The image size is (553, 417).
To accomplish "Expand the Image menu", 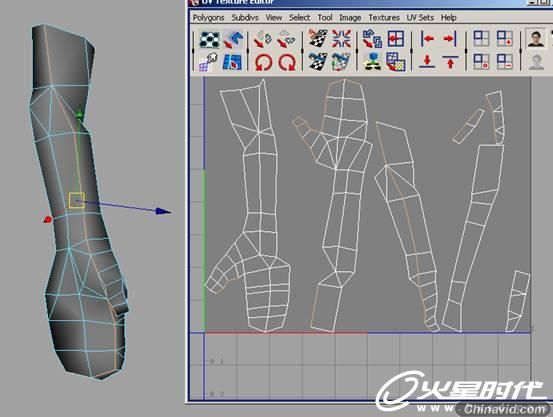I will click(350, 18).
